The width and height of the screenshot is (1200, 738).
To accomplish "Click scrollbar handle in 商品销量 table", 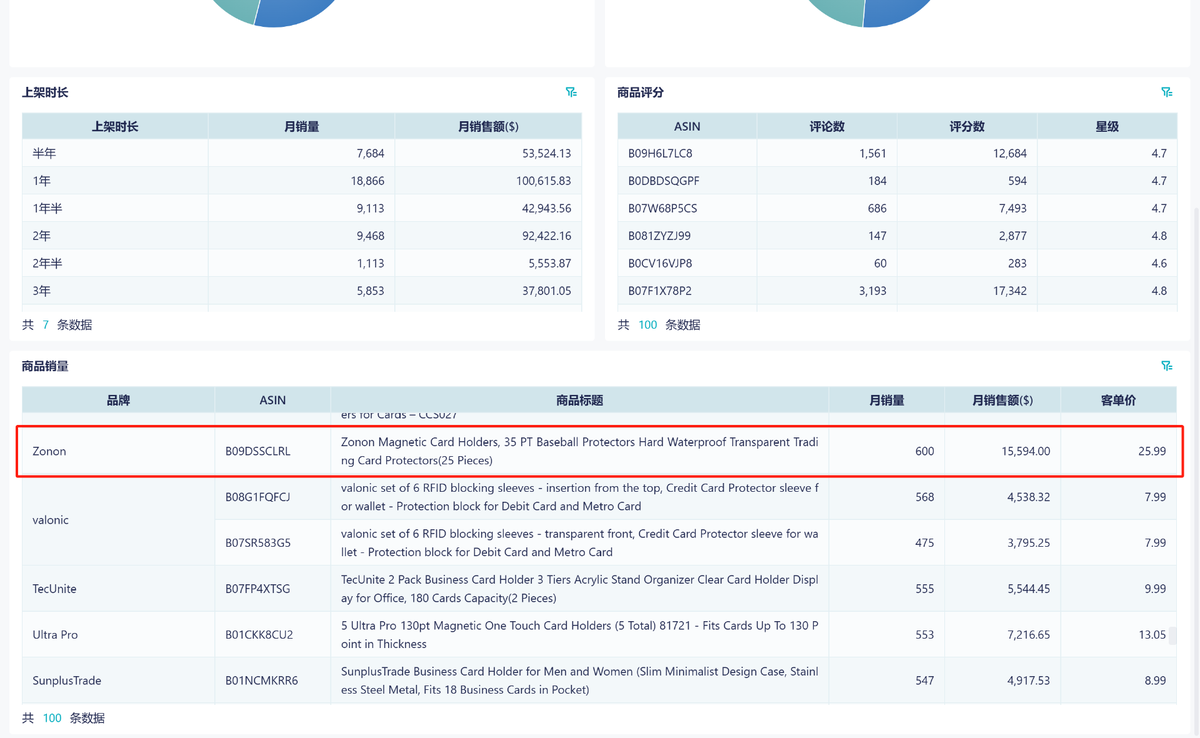I will 1173,635.
